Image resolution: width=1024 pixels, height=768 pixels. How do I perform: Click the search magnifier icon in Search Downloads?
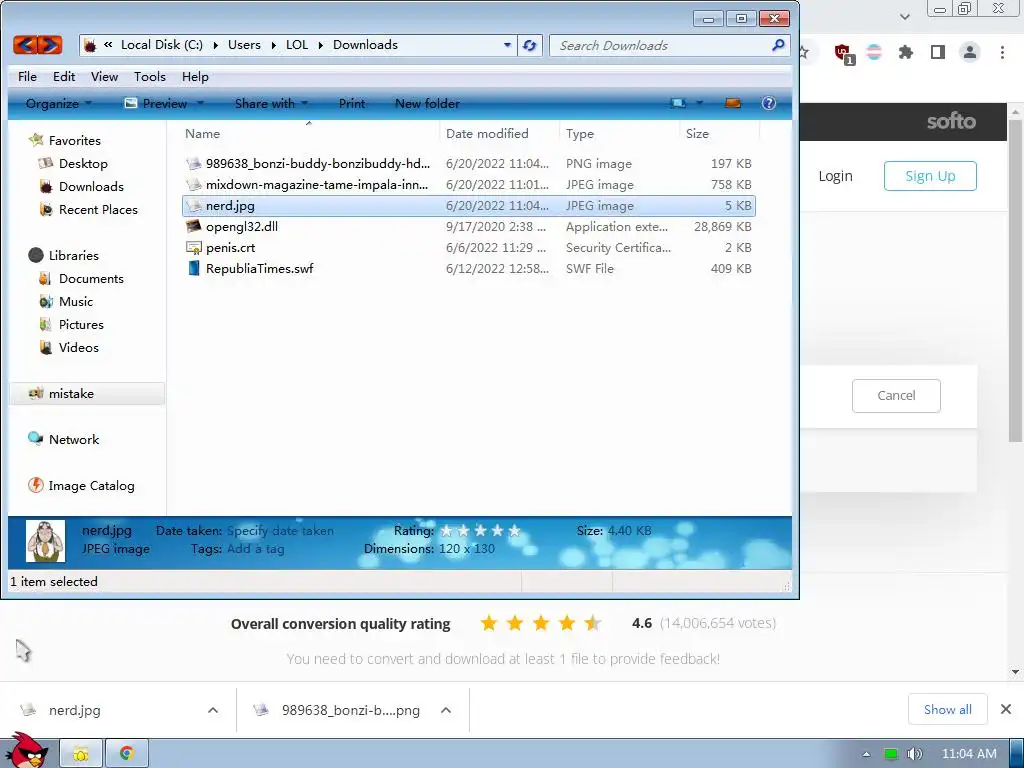(x=778, y=45)
